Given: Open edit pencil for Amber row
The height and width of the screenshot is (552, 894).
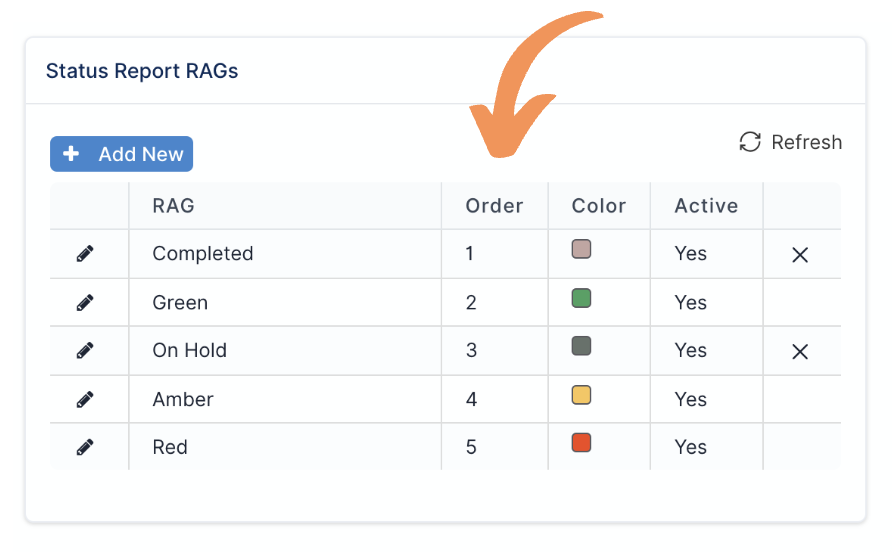Looking at the screenshot, I should point(85,400).
